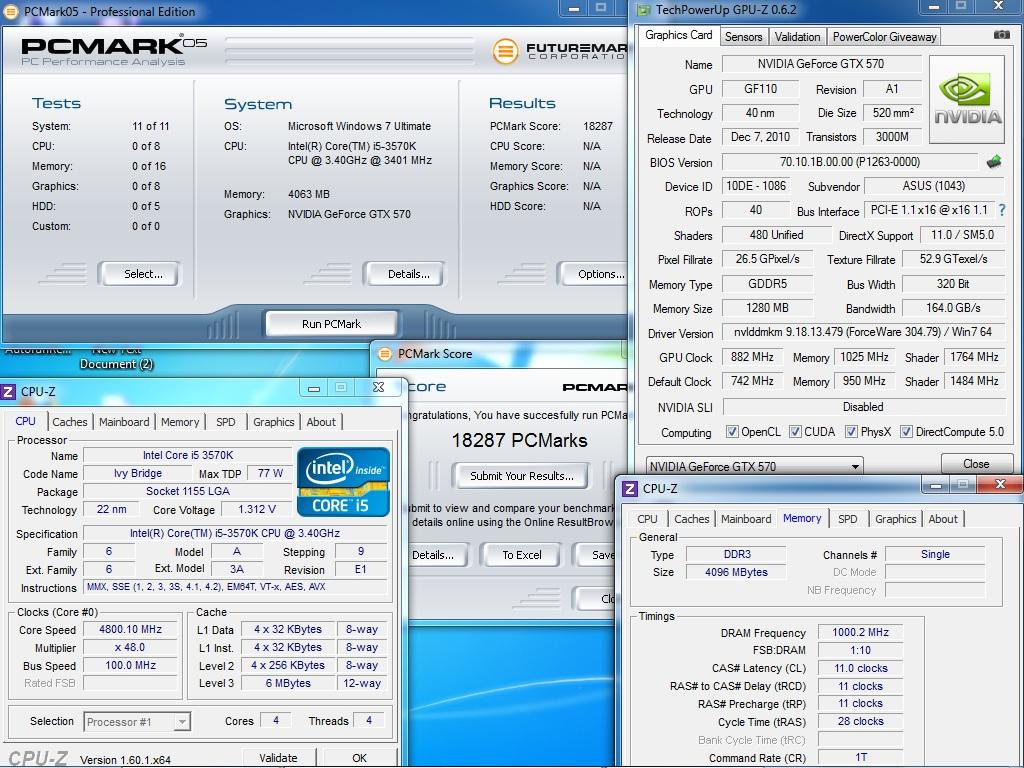Toggle the OpenCL checkbox in GPU-Z

732,432
